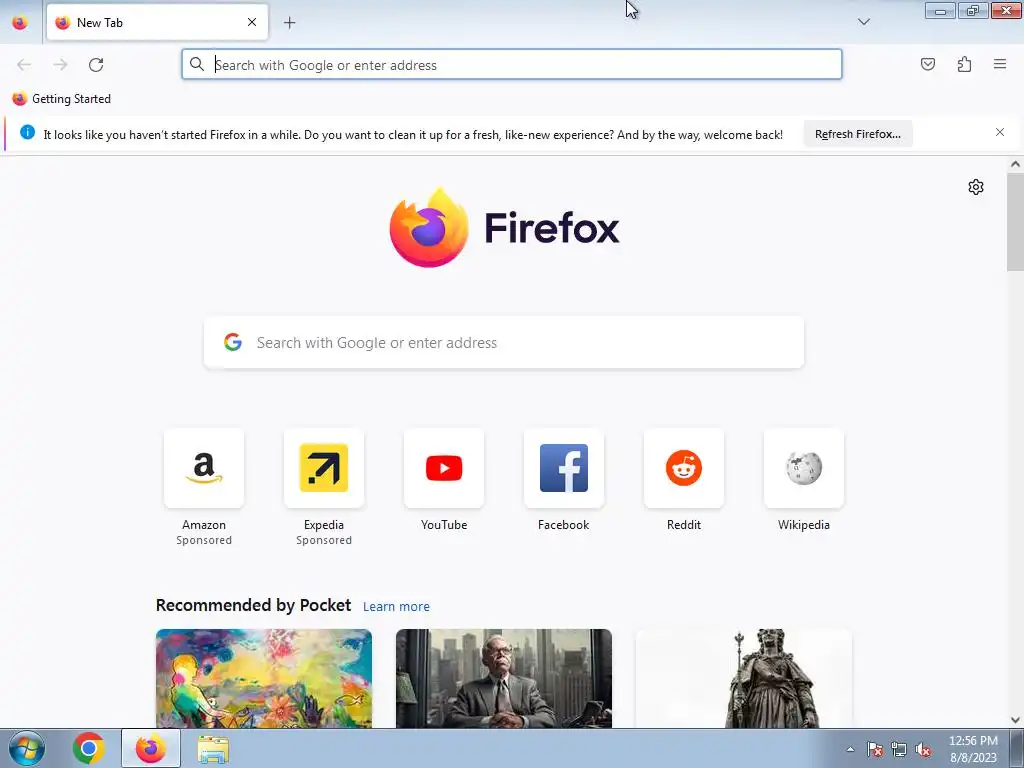Open a new tab with the plus button
This screenshot has width=1024, height=768.
pos(289,23)
